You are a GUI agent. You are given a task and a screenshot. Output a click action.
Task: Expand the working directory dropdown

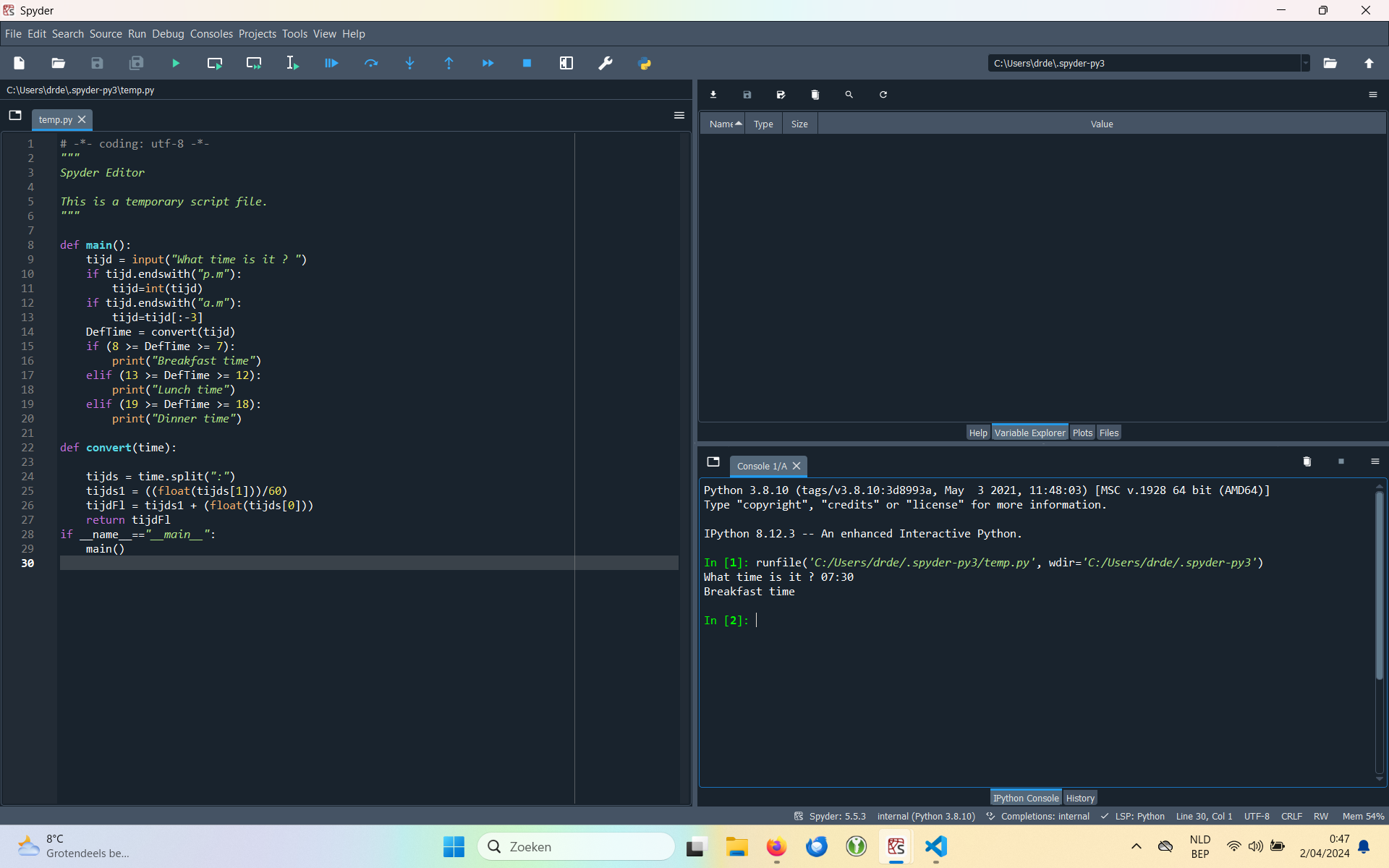click(x=1305, y=64)
